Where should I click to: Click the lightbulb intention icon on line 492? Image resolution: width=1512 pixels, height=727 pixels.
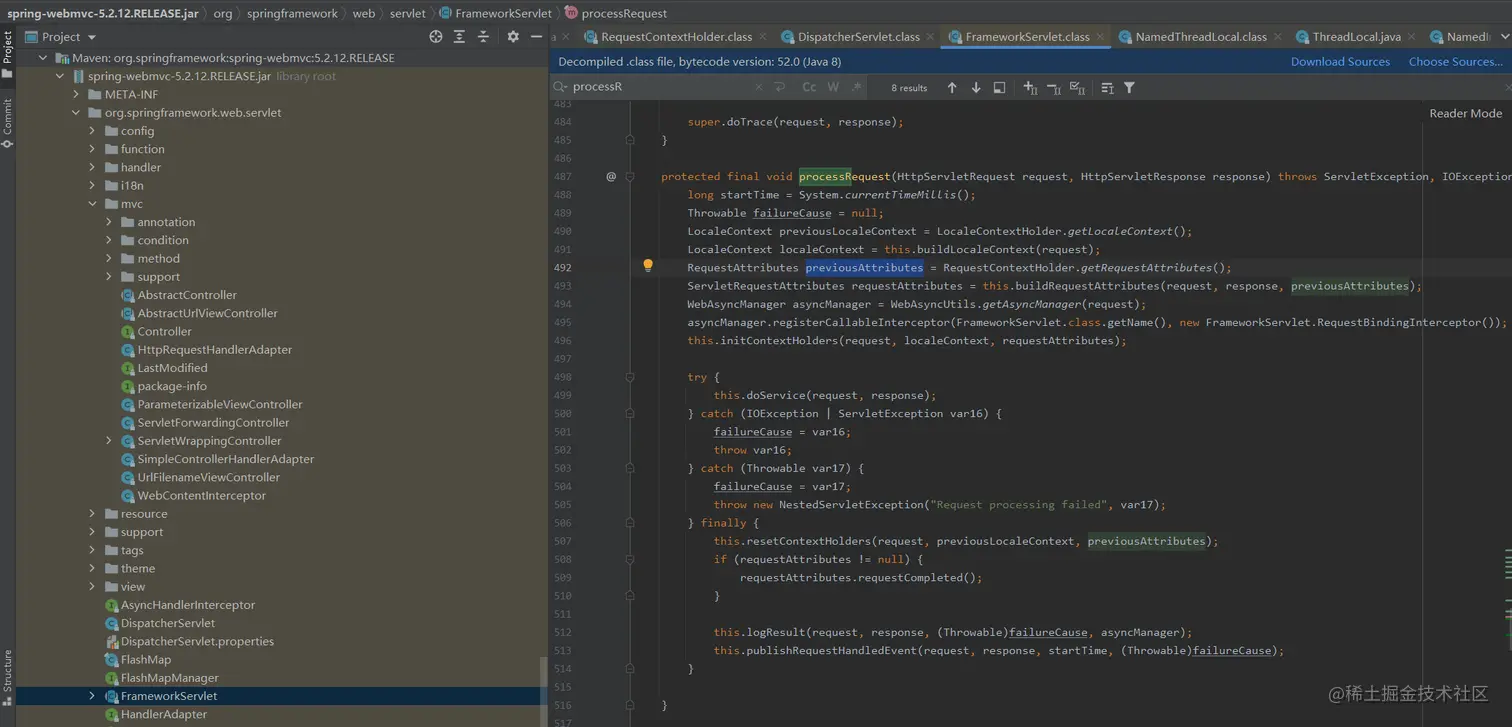tap(648, 266)
